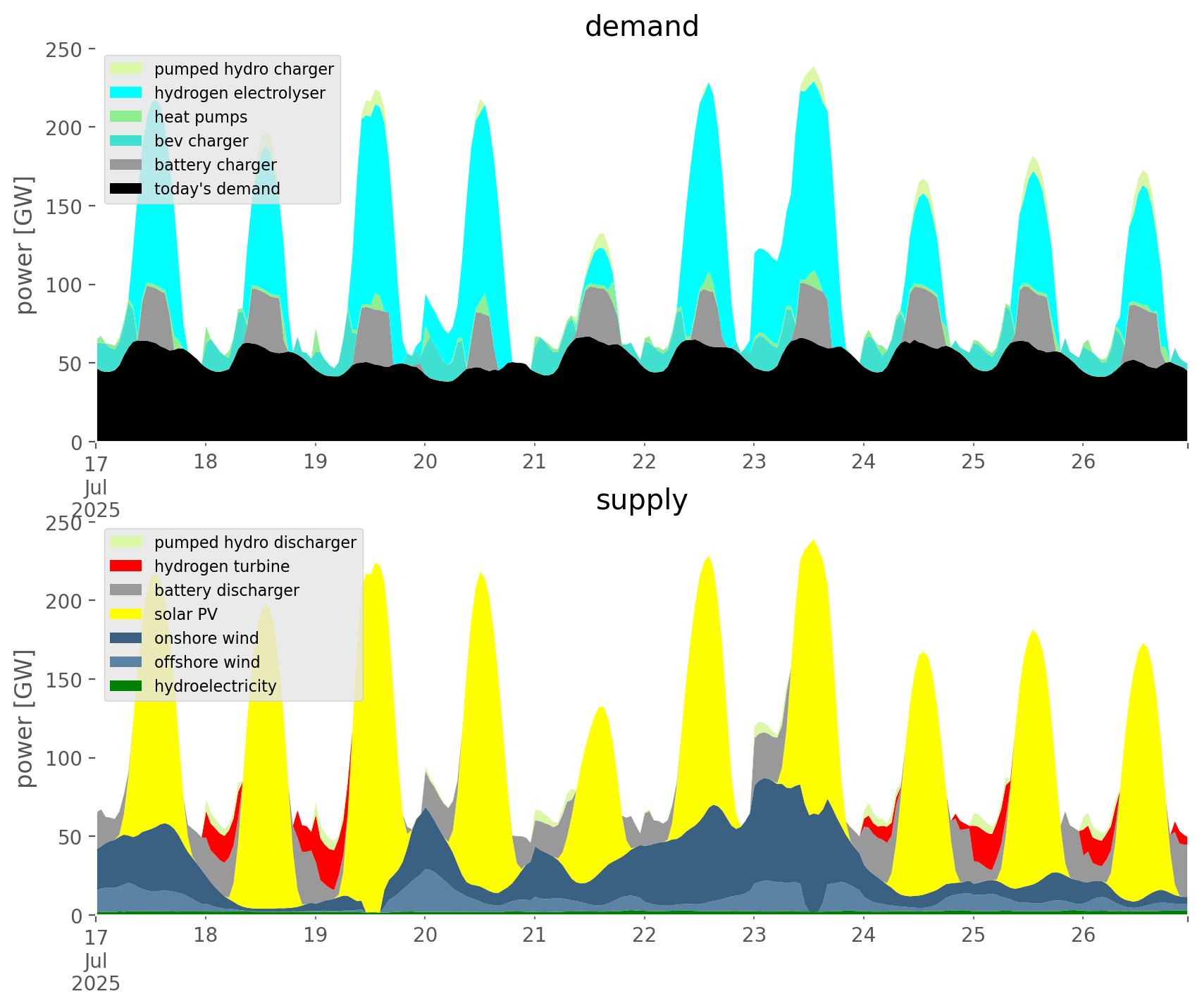Click the offshore wind legend swatch
The image size is (1202, 1008).
127,662
